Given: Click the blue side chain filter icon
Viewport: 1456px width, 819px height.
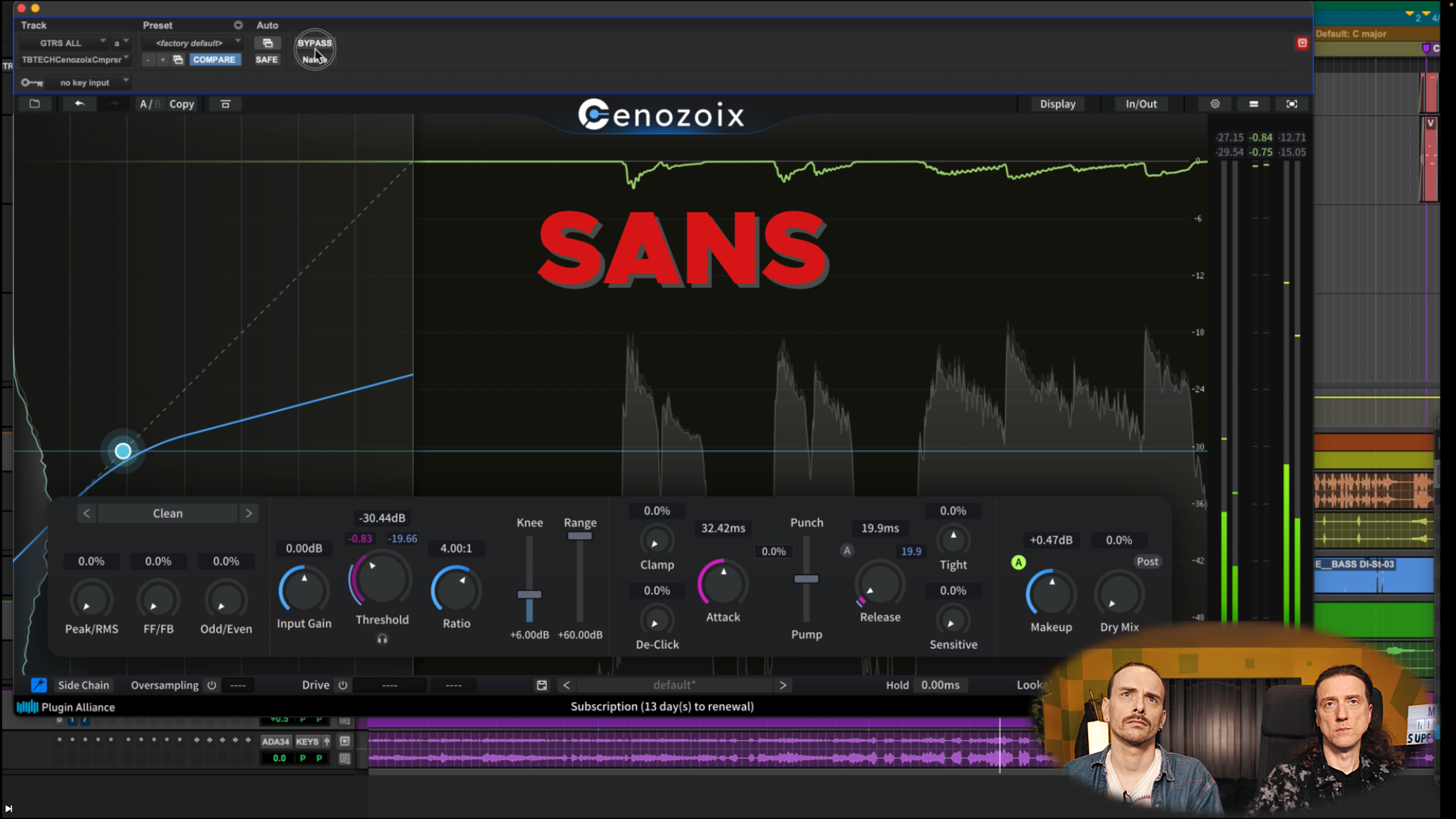Looking at the screenshot, I should (38, 685).
